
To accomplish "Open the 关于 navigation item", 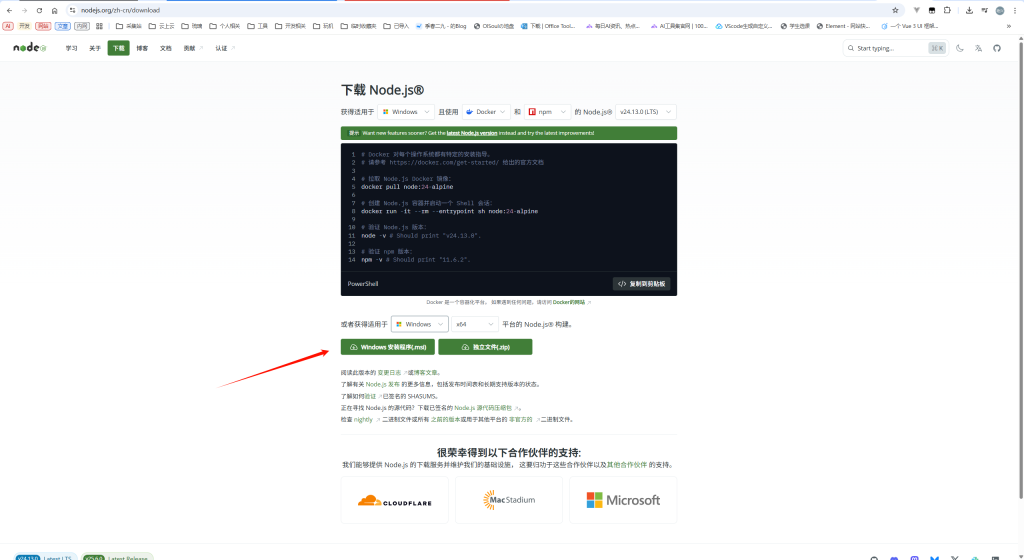I will coord(95,48).
